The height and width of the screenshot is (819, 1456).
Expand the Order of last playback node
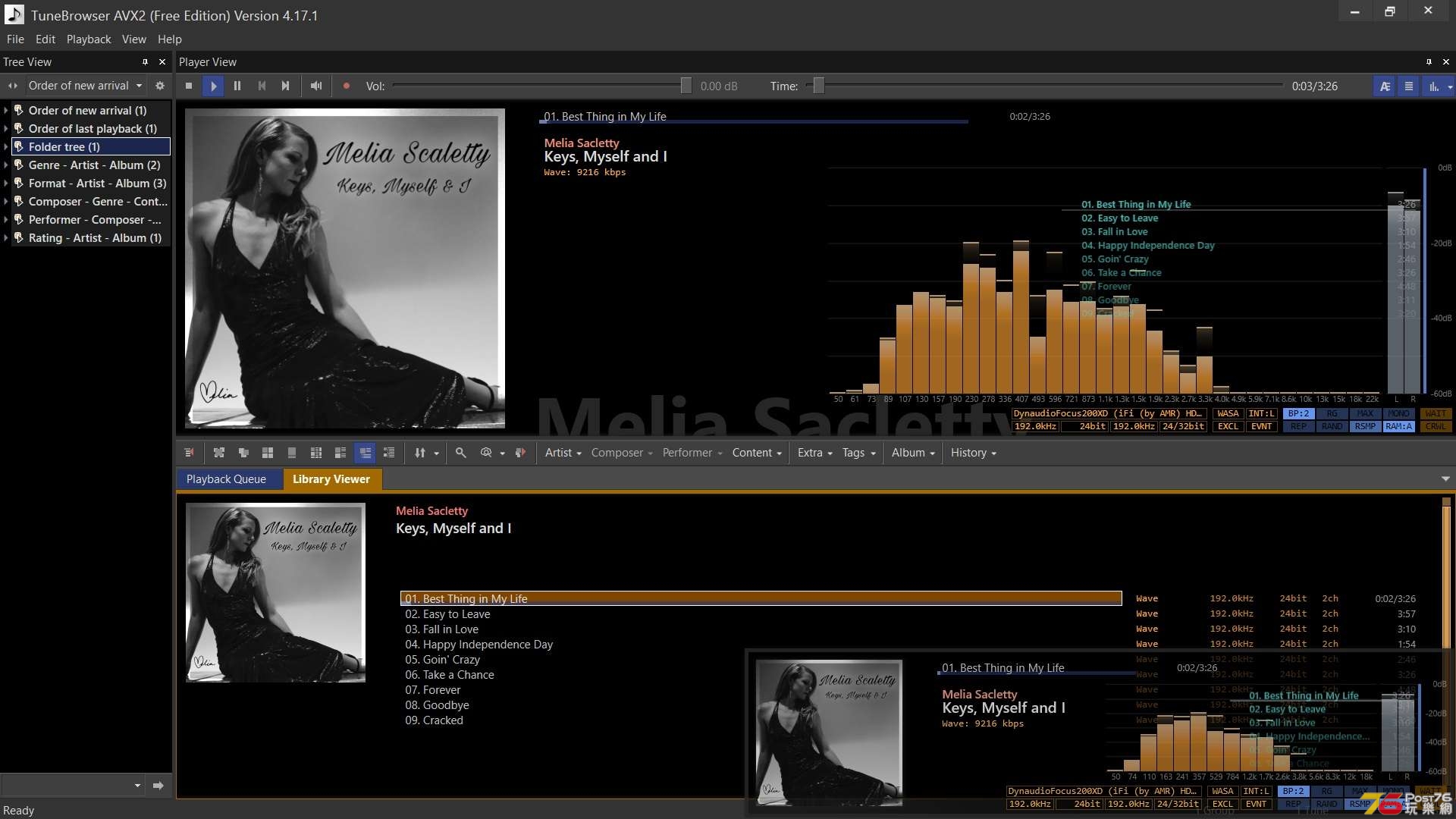6,129
